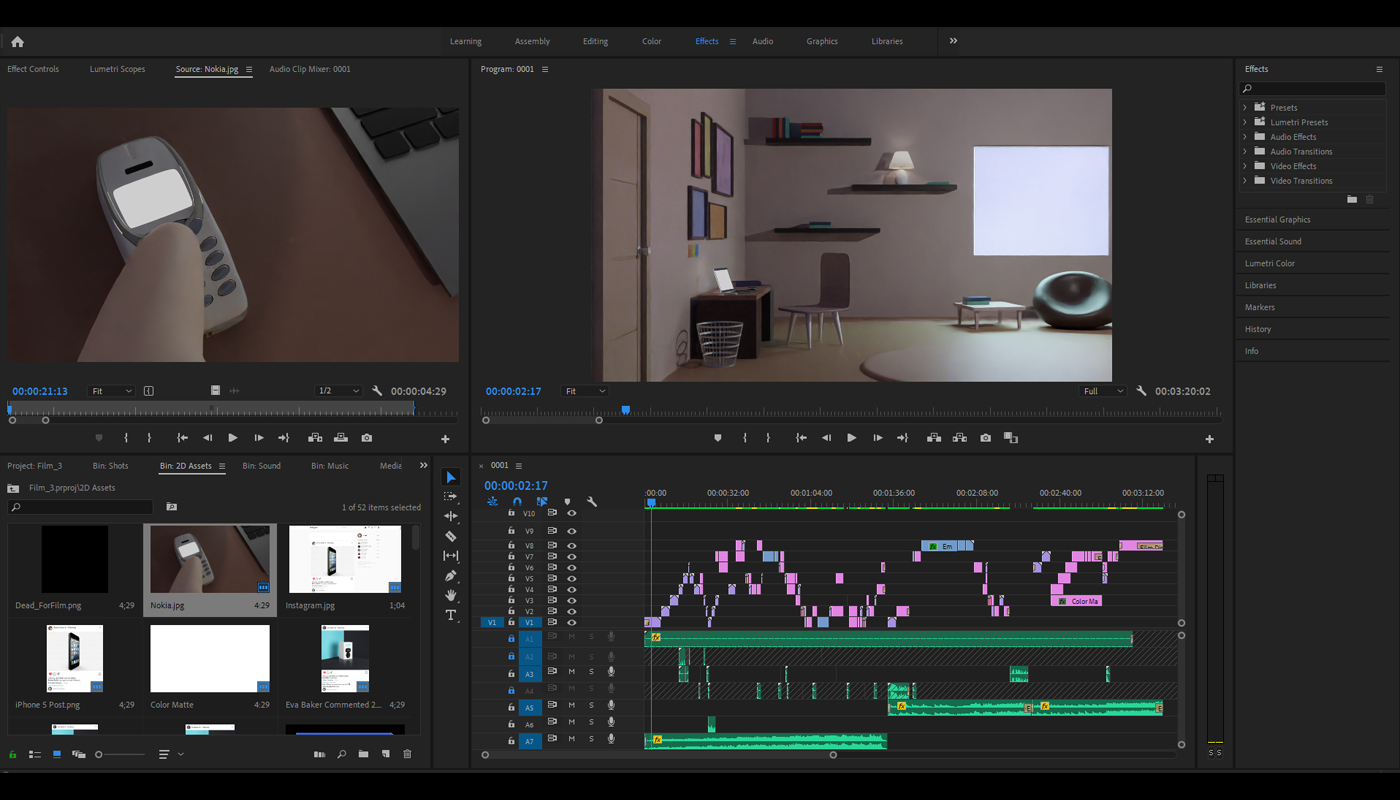
Task: Select the Ripple Edit tool
Action: (451, 516)
